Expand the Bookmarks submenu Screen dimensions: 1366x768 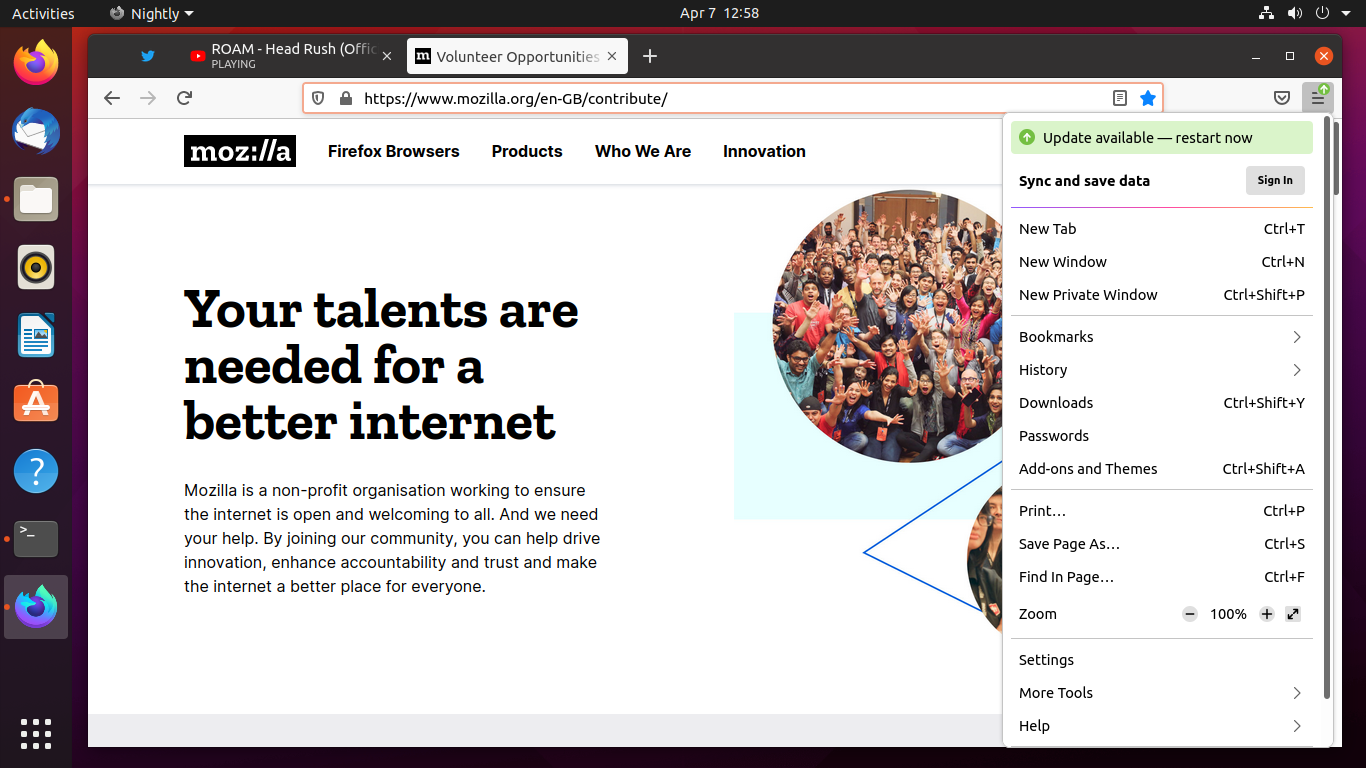(1160, 337)
